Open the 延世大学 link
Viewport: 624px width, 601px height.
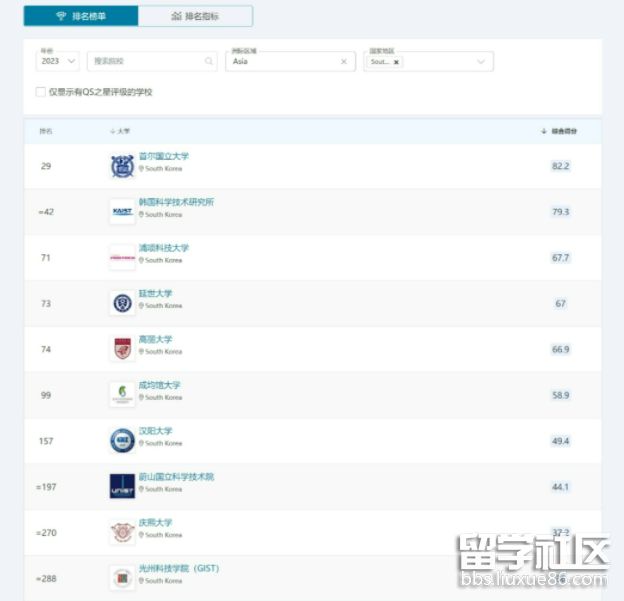155,293
